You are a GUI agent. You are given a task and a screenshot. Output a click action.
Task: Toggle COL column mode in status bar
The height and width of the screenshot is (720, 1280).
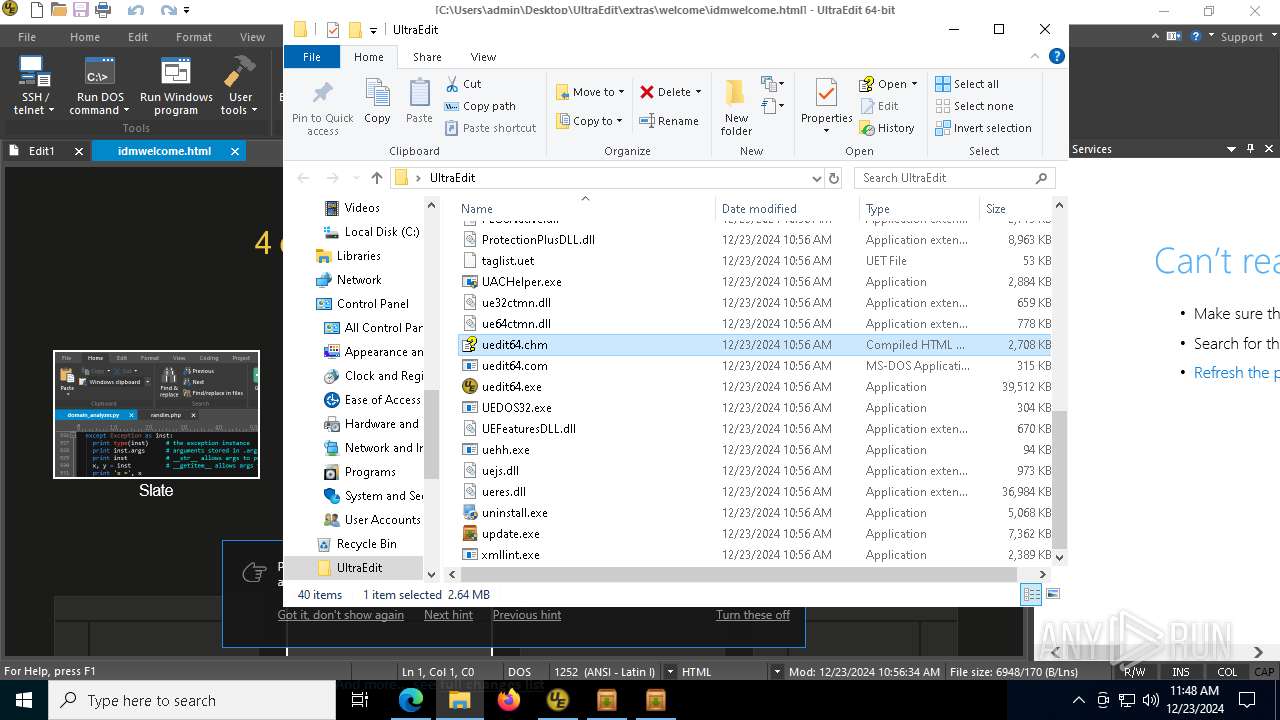coord(1227,672)
